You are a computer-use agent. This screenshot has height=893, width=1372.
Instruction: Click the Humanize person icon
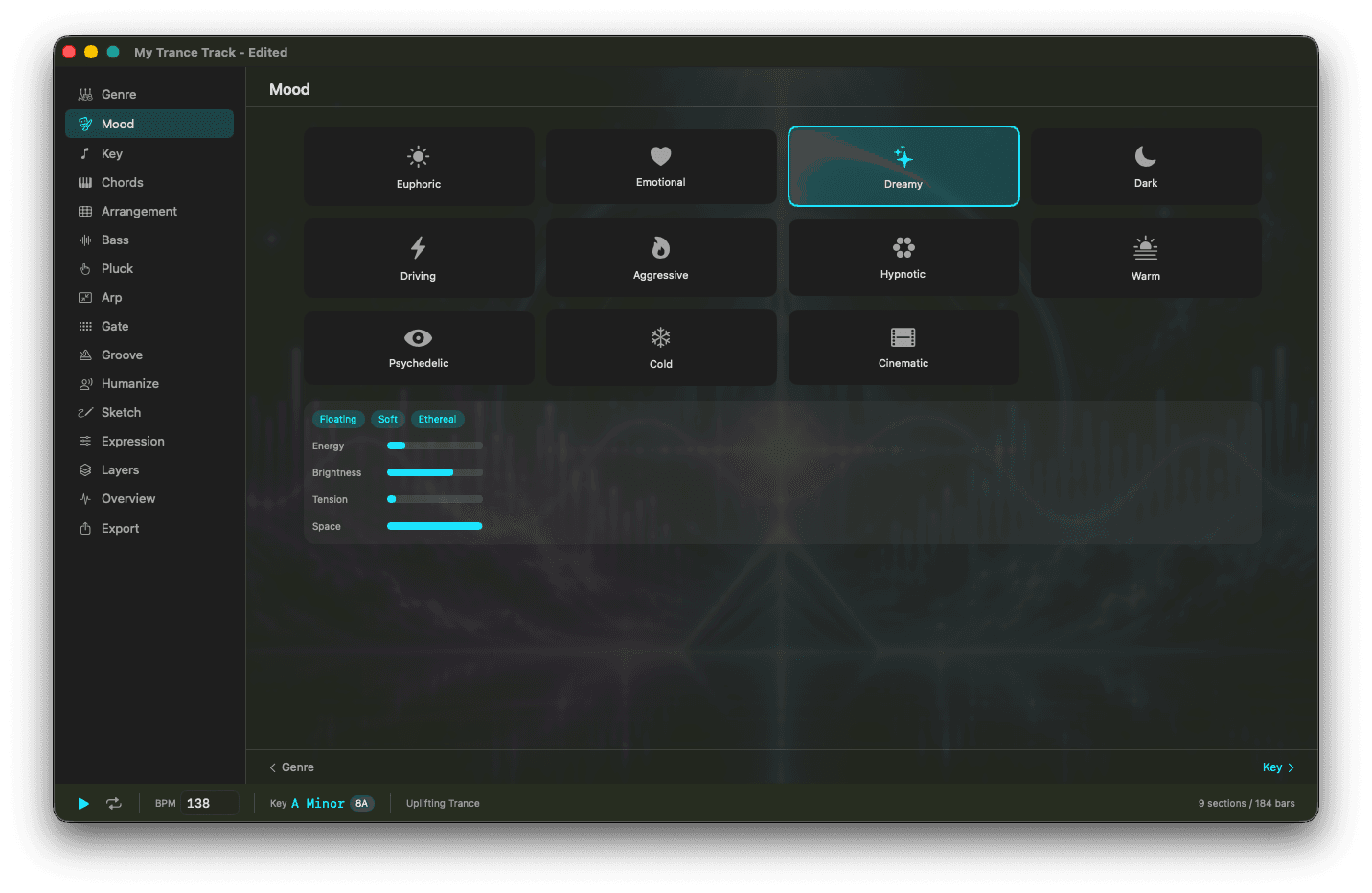[x=85, y=383]
